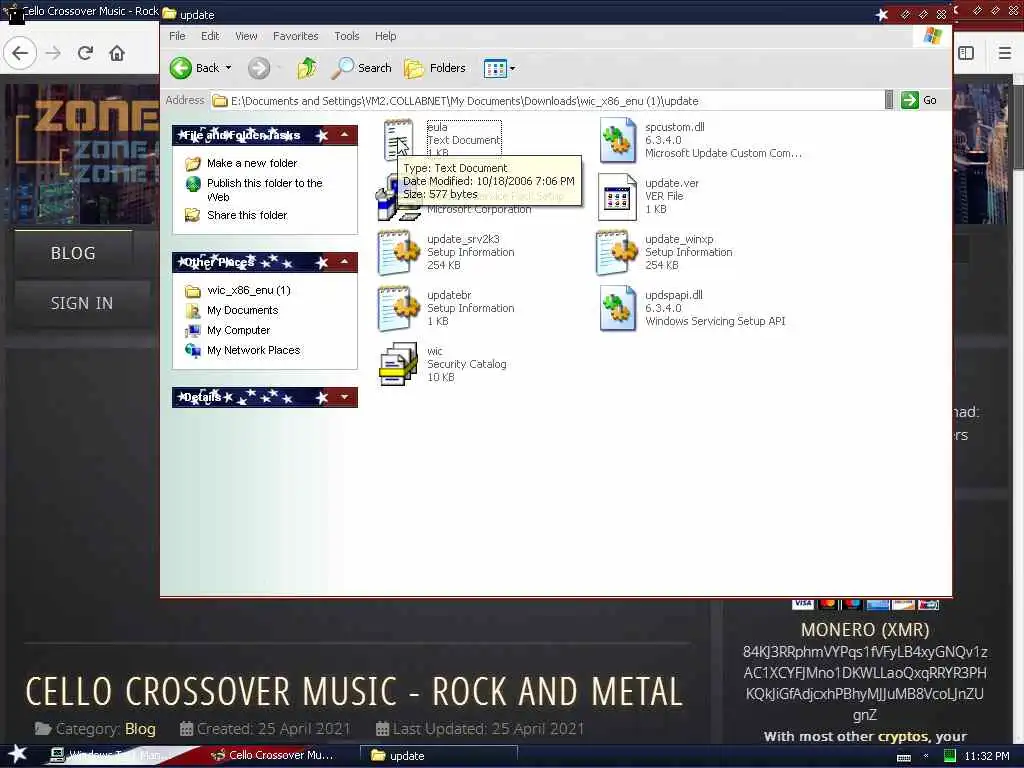Viewport: 1024px width, 768px height.
Task: Click the browser forward arrow
Action: pos(54,53)
